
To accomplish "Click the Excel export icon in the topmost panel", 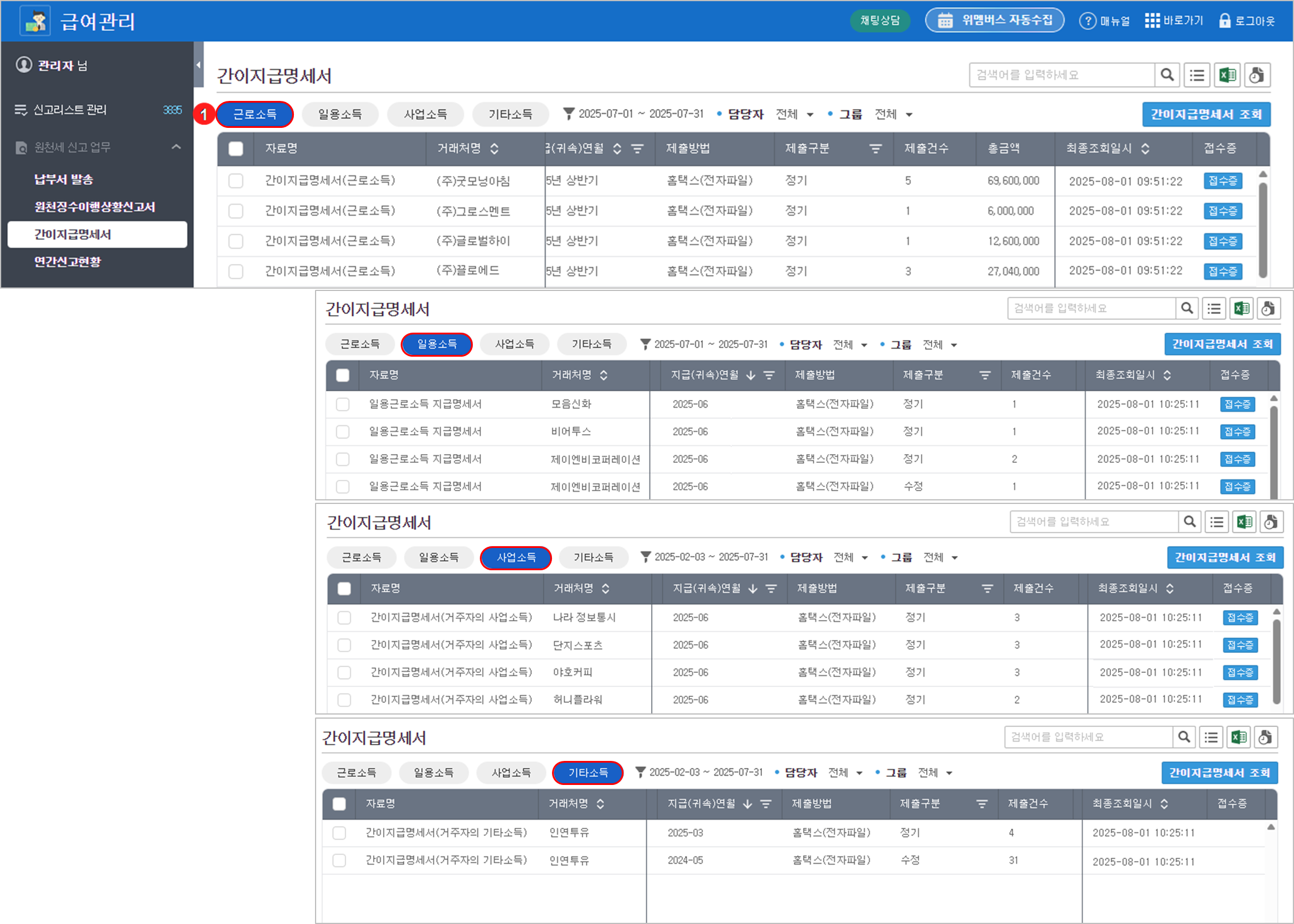I will 1227,75.
